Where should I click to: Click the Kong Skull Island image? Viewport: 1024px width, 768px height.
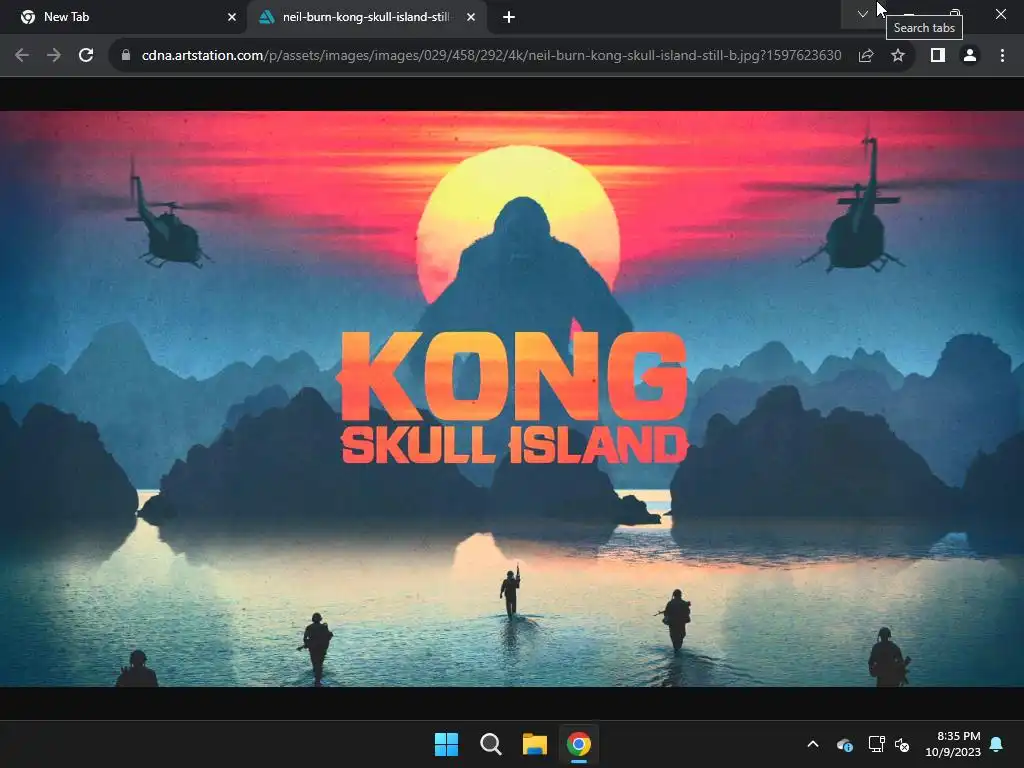pyautogui.click(x=512, y=398)
